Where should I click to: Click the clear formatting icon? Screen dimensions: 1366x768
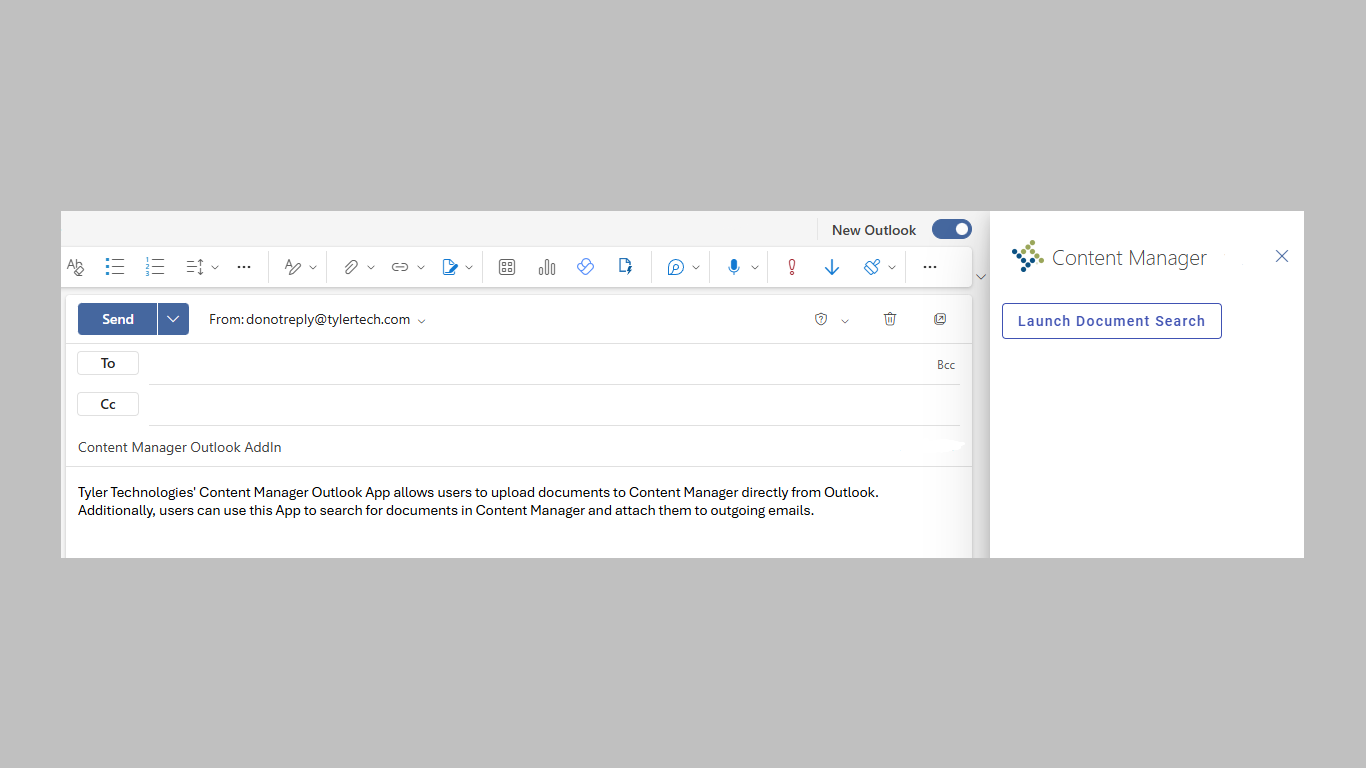point(76,267)
